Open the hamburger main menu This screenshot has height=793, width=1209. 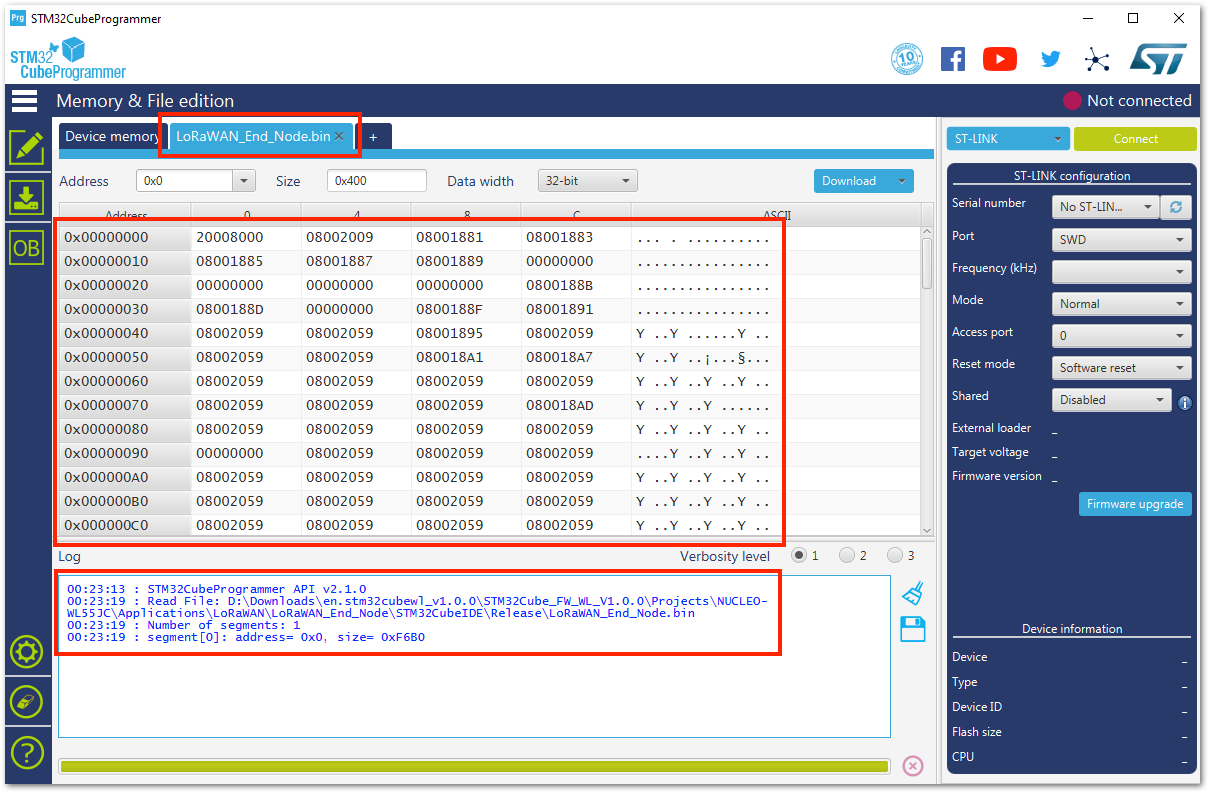pyautogui.click(x=25, y=101)
